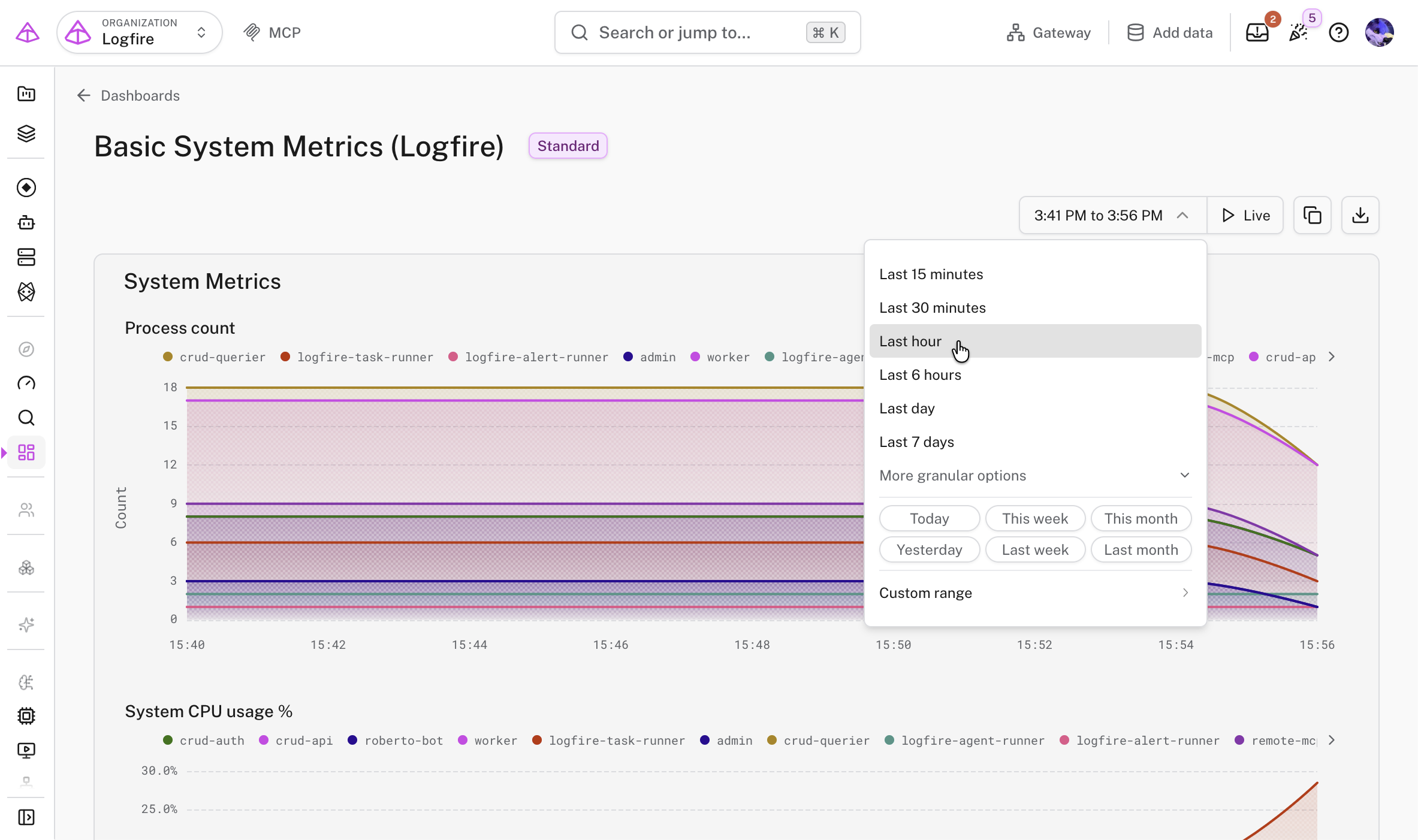
Task: Select Last 6 hours
Action: click(1035, 375)
